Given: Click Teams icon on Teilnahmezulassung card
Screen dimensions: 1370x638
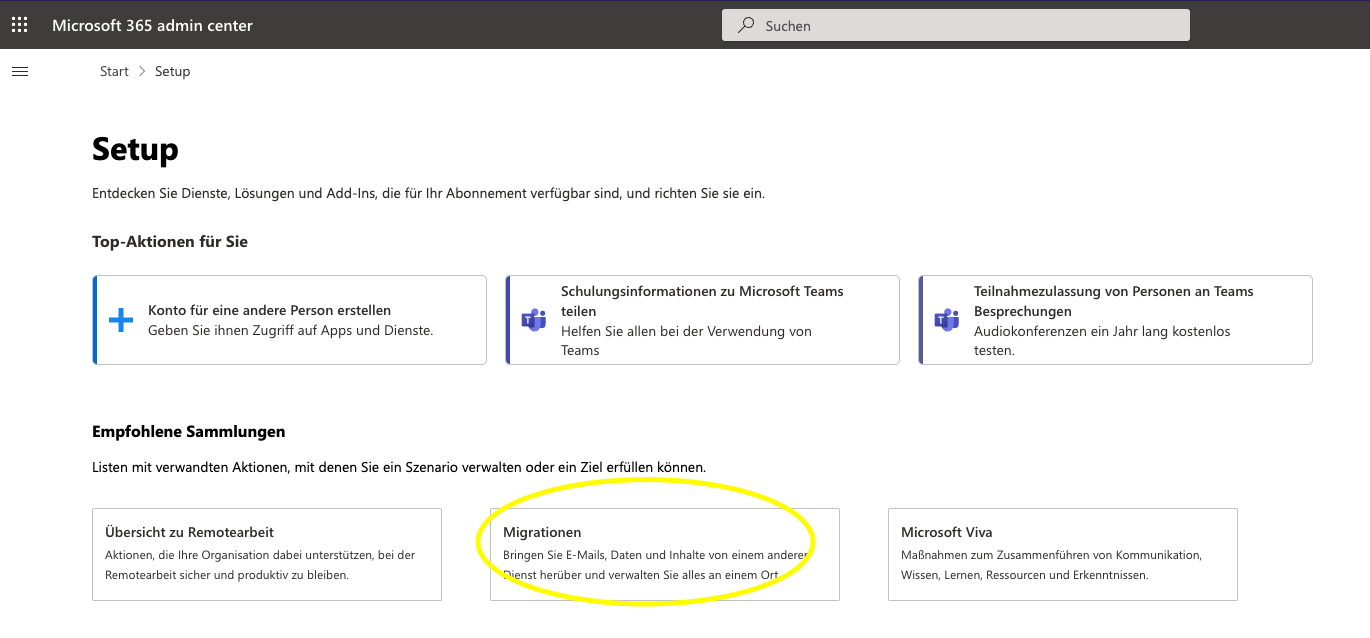Looking at the screenshot, I should 946,320.
